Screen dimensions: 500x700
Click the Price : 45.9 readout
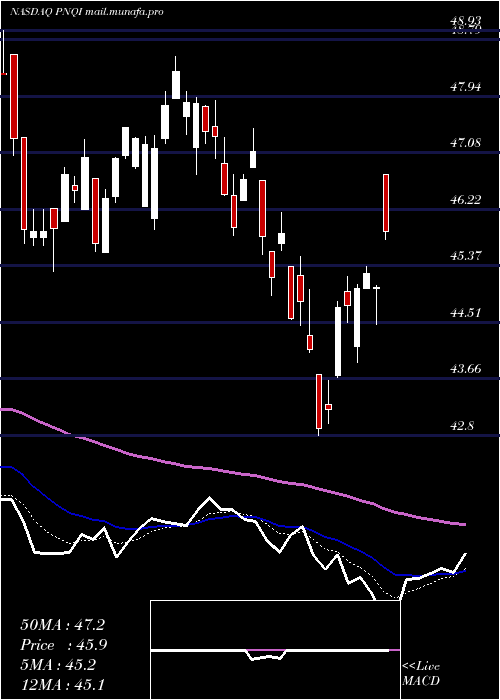(64, 645)
